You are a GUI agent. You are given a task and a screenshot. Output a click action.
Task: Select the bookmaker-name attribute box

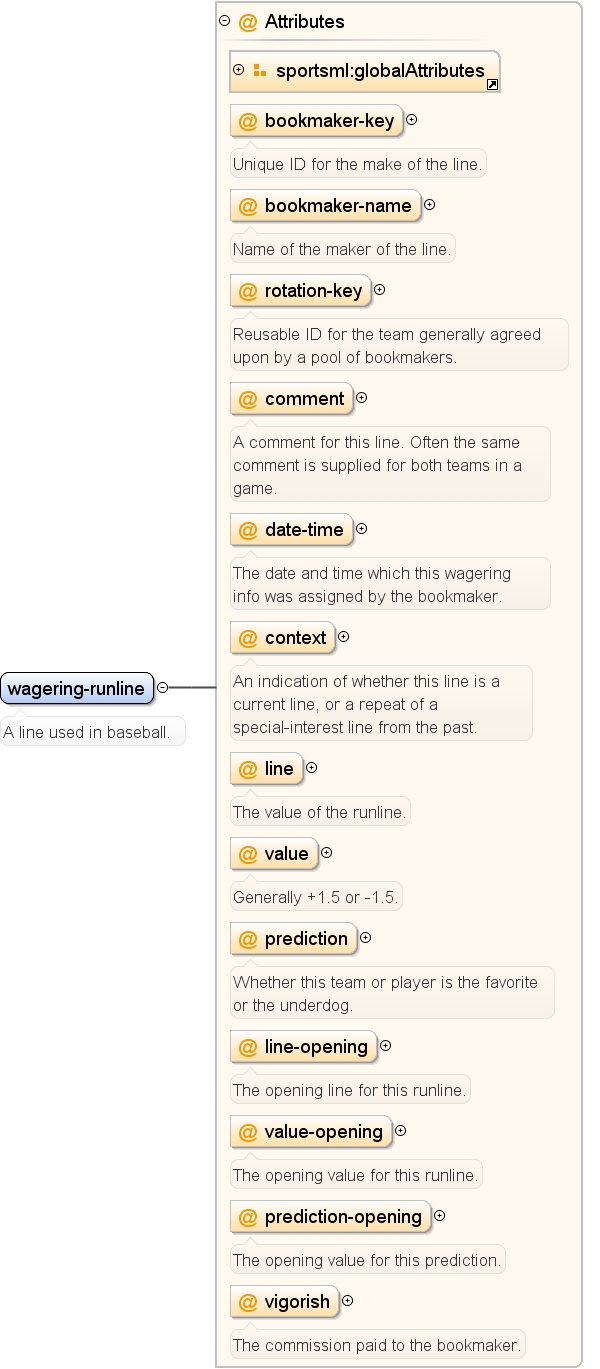pos(325,206)
